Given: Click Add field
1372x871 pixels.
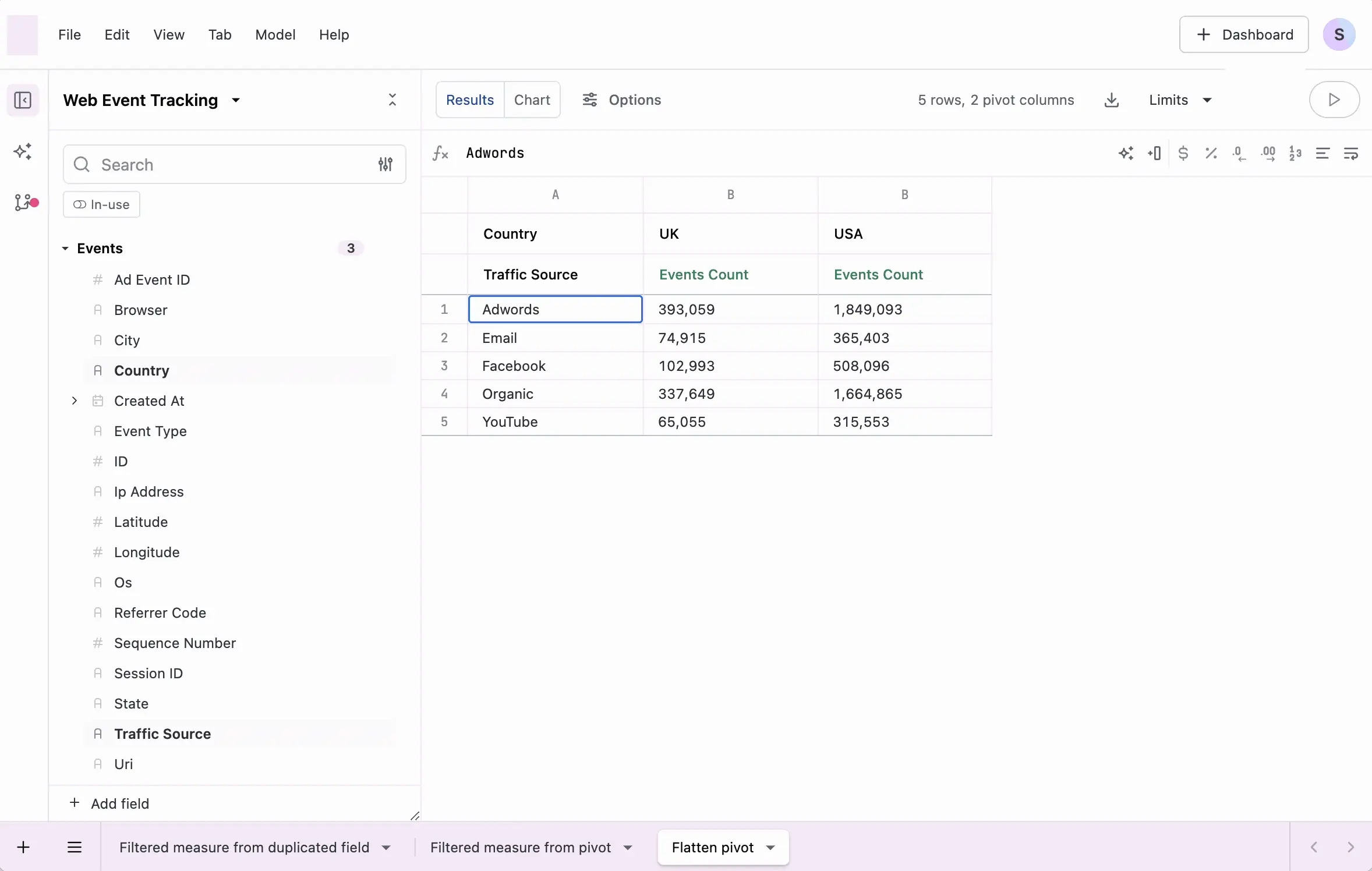Looking at the screenshot, I should (109, 803).
